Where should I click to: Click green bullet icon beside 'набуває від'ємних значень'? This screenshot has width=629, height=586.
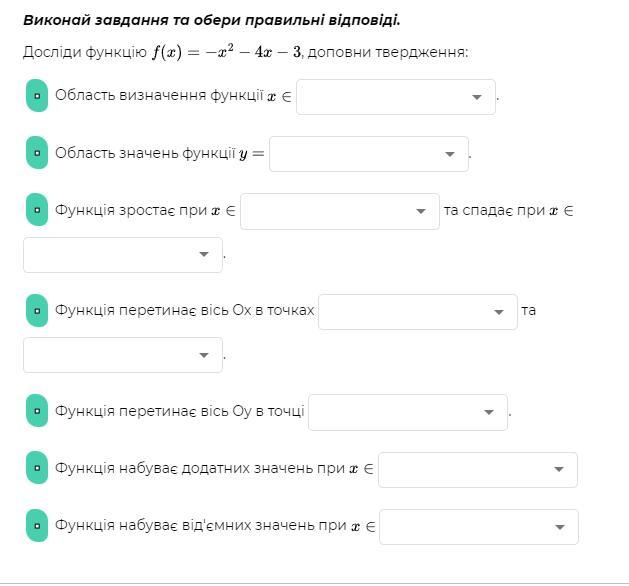tap(36, 524)
